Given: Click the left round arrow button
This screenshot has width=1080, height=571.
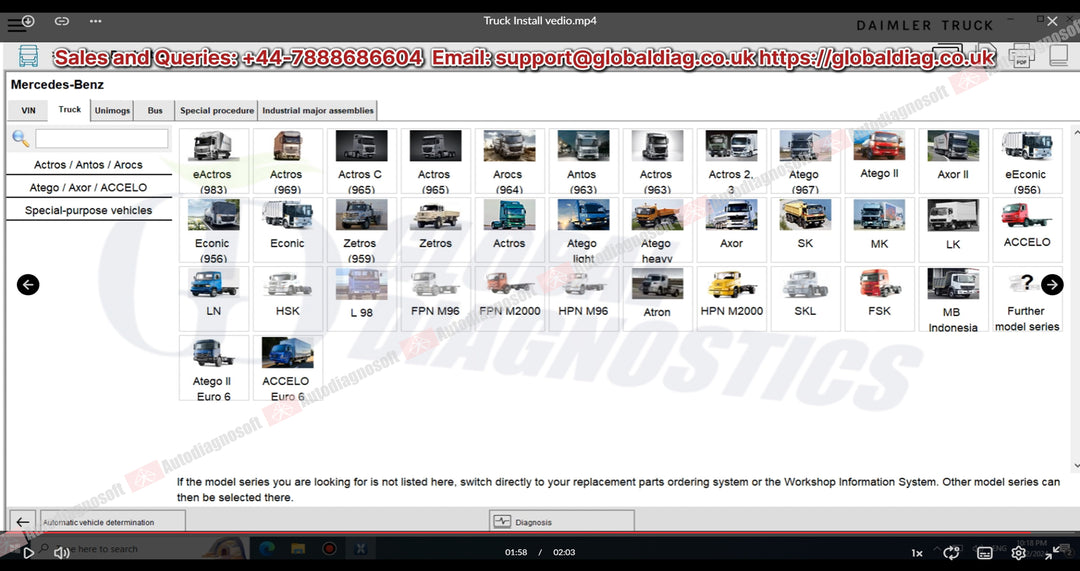Looking at the screenshot, I should point(28,284).
